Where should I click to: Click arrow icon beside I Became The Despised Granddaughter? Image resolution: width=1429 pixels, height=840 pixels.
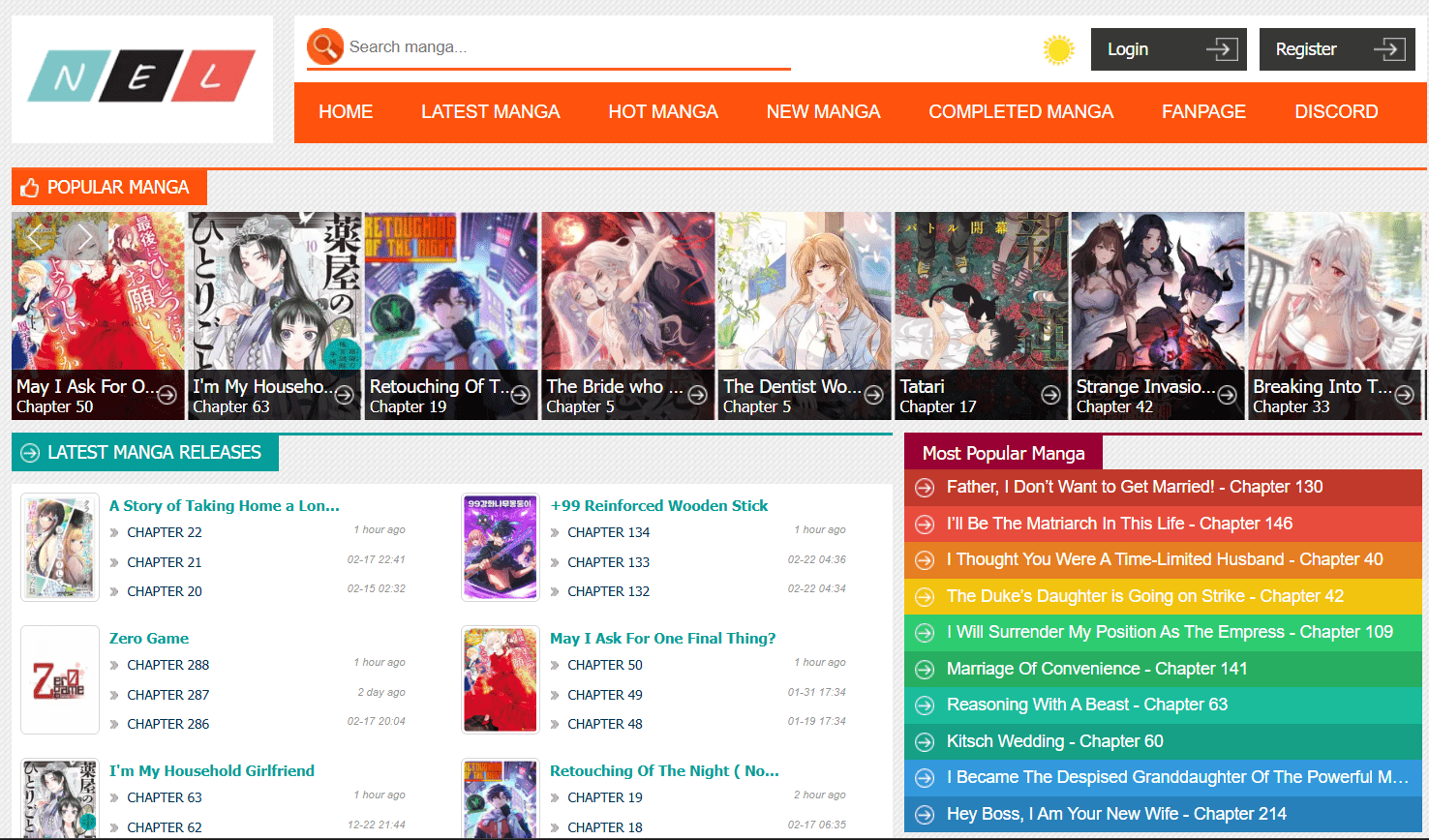point(925,777)
